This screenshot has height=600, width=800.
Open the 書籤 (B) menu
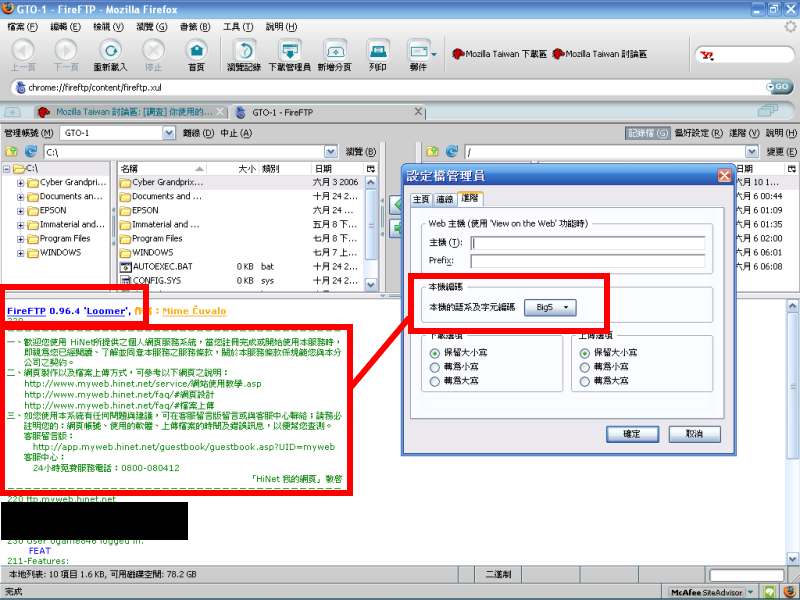195,27
